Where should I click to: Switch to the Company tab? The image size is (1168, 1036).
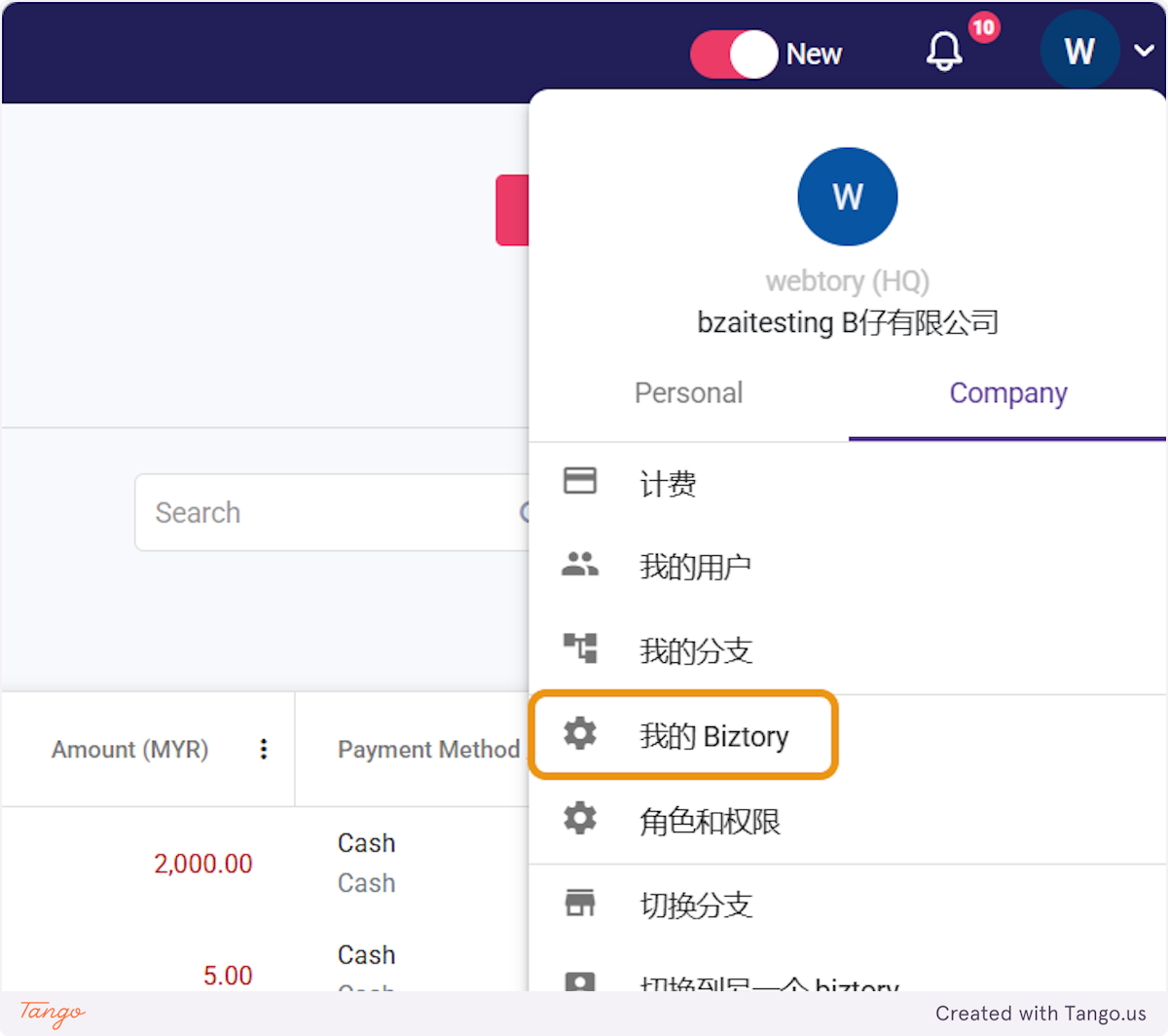[x=1007, y=393]
